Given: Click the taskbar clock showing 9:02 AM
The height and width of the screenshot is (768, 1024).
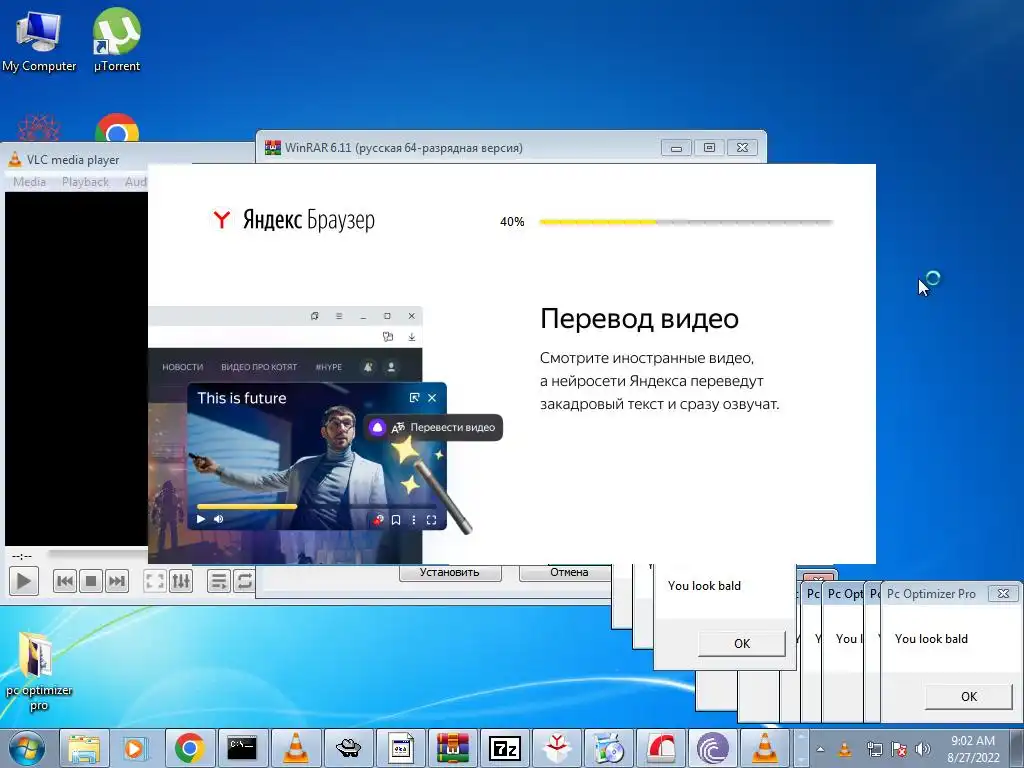Looking at the screenshot, I should click(x=973, y=749).
